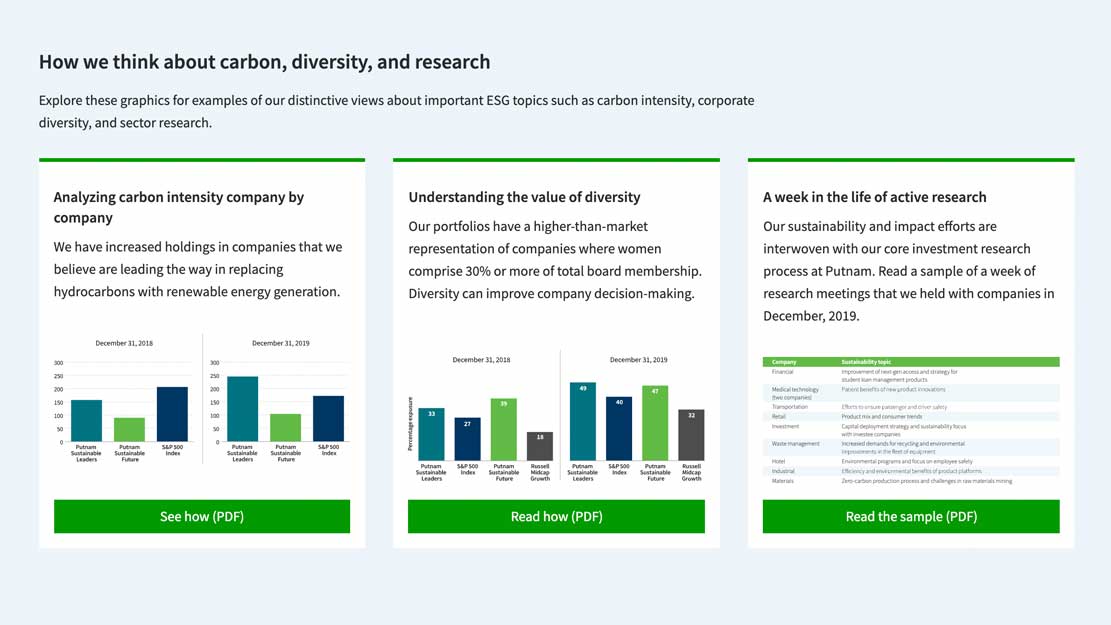Viewport: 1111px width, 625px height.
Task: Click the "See how (PDF)" button
Action: point(201,516)
